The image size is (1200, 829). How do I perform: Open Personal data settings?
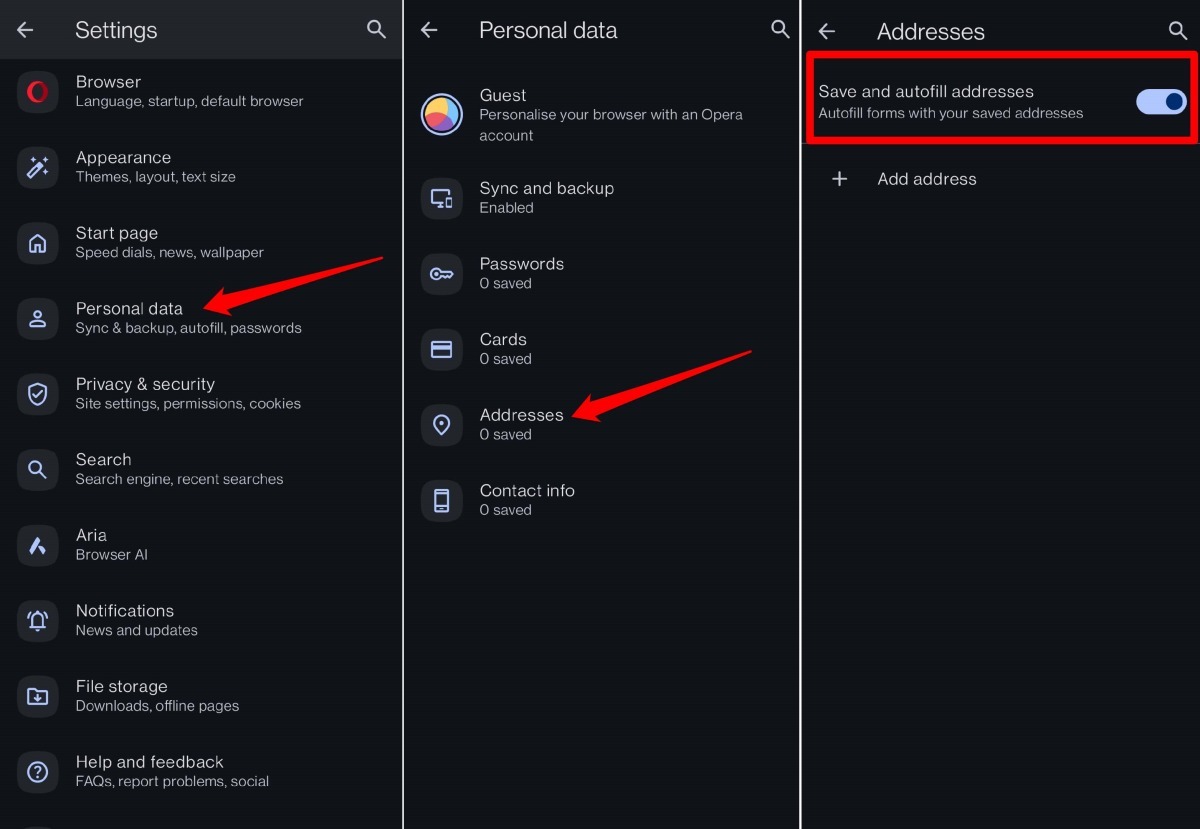coord(201,318)
